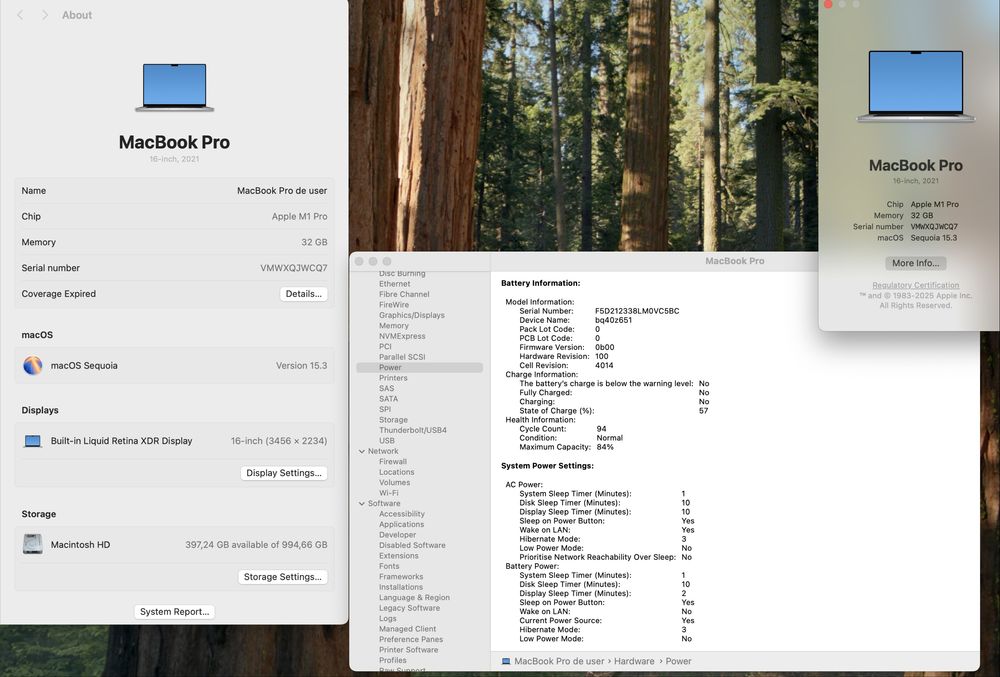Select Logs under Software

click(x=387, y=618)
